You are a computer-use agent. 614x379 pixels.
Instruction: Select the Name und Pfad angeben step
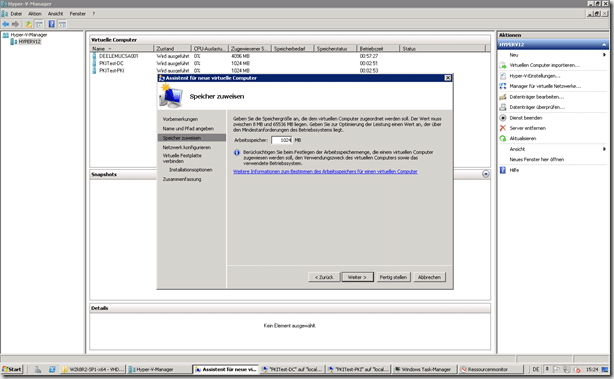click(x=188, y=128)
